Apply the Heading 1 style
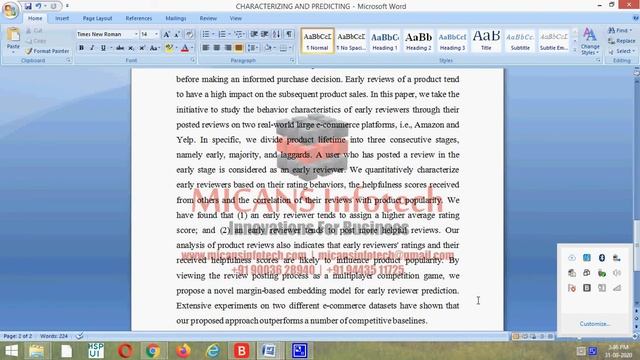This screenshot has height=360, width=640. pyautogui.click(x=384, y=40)
